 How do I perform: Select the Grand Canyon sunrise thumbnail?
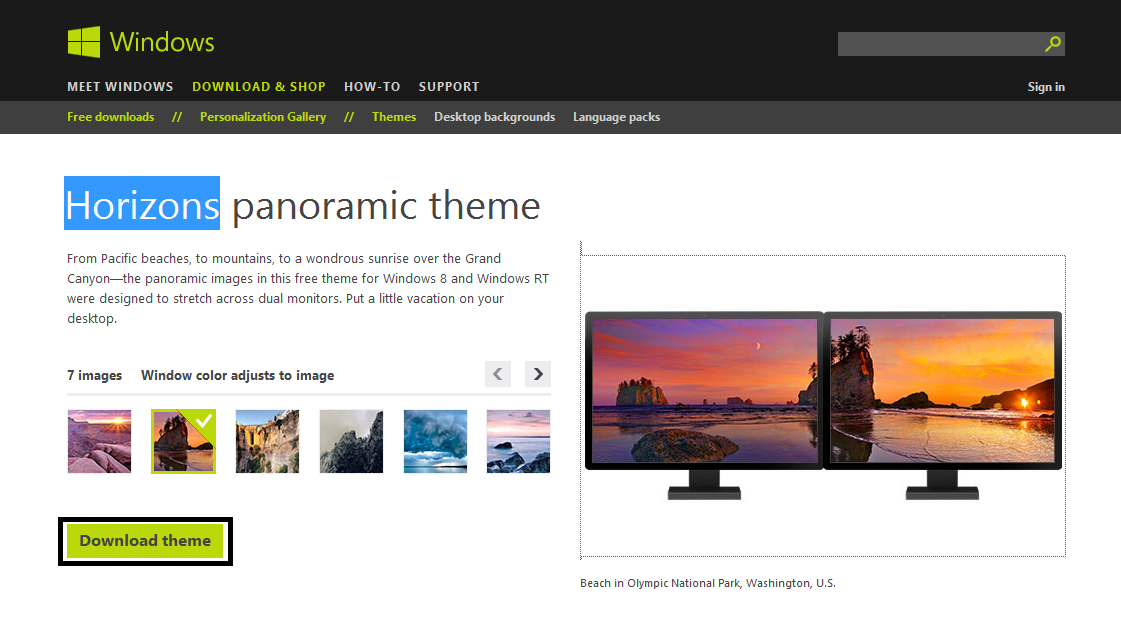tap(99, 441)
